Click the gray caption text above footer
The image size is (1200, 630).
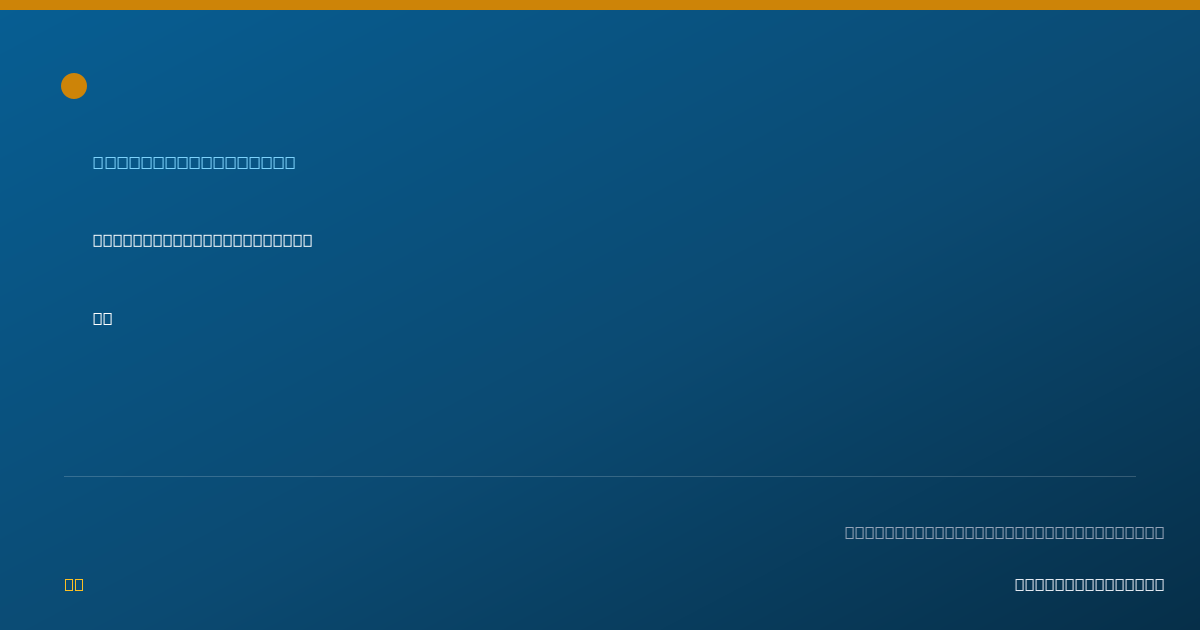pos(1005,532)
